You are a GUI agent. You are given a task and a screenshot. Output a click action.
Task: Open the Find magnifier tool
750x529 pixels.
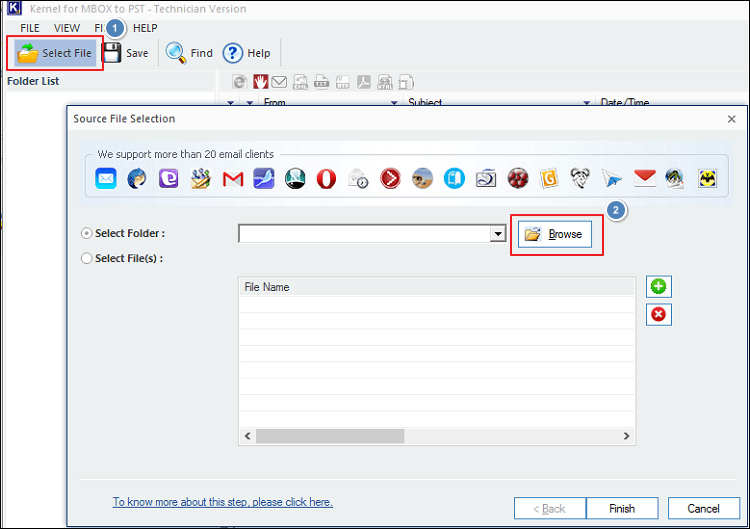pos(176,53)
